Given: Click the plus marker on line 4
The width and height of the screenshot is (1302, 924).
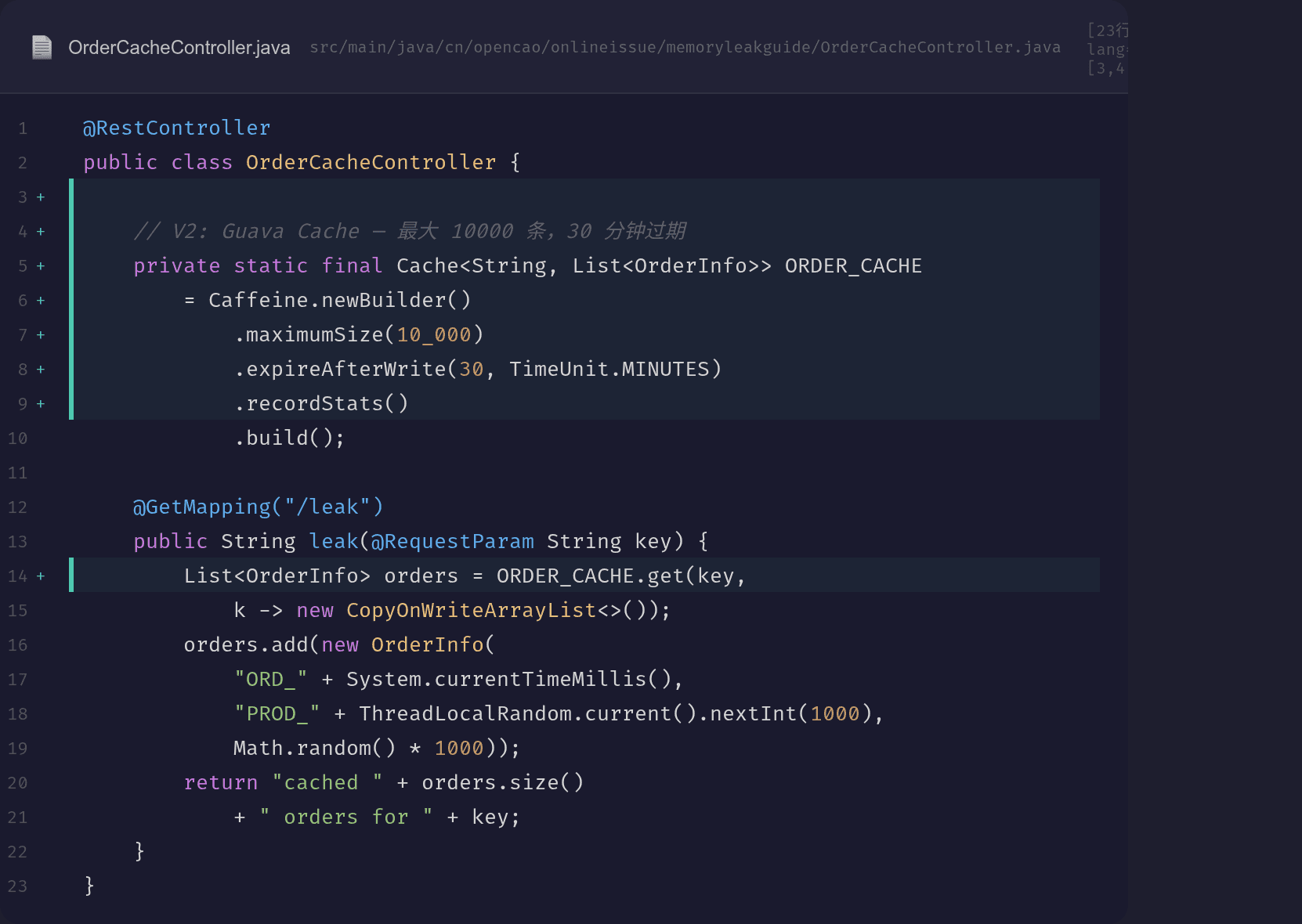Looking at the screenshot, I should point(41,232).
